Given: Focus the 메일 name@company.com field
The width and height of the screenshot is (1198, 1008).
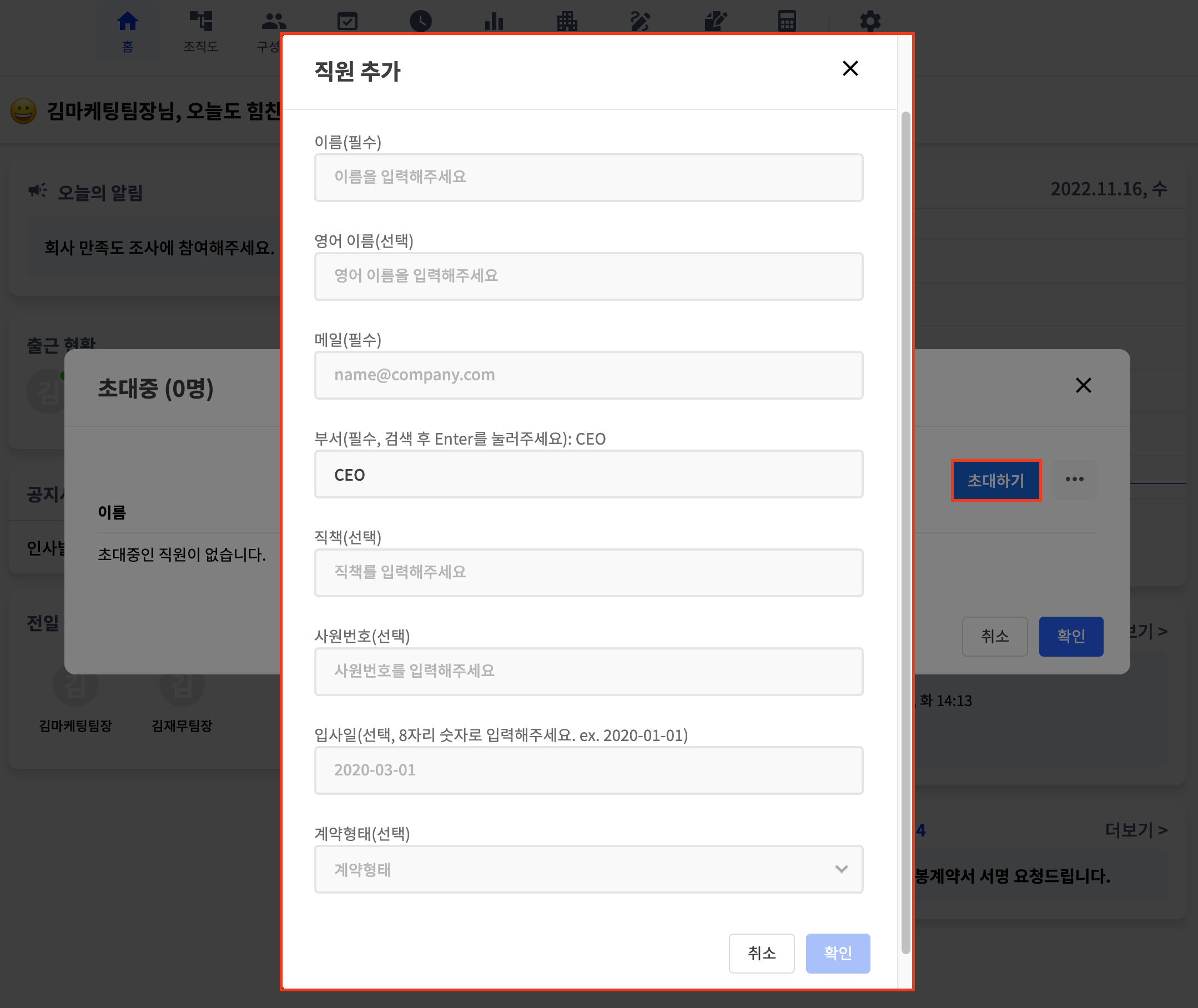Looking at the screenshot, I should pos(588,375).
